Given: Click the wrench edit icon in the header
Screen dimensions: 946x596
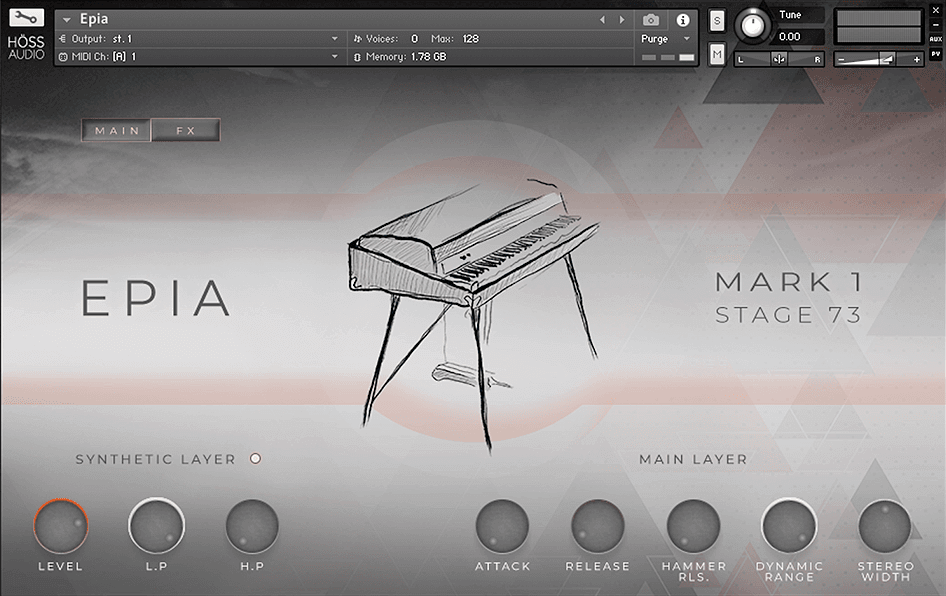Looking at the screenshot, I should (x=24, y=18).
